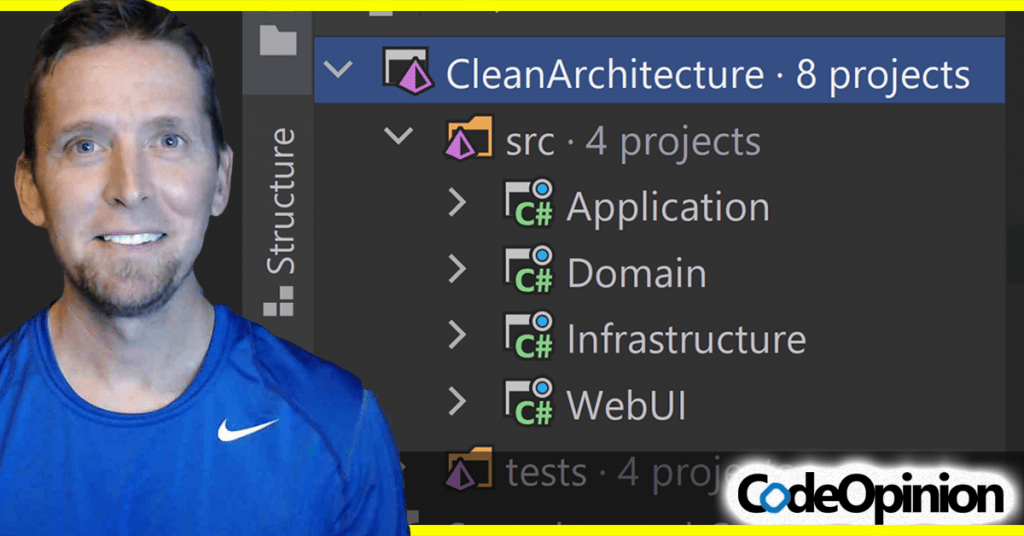Click the folder icon in the left tool strip
The image size is (1024, 536).
pos(278,39)
